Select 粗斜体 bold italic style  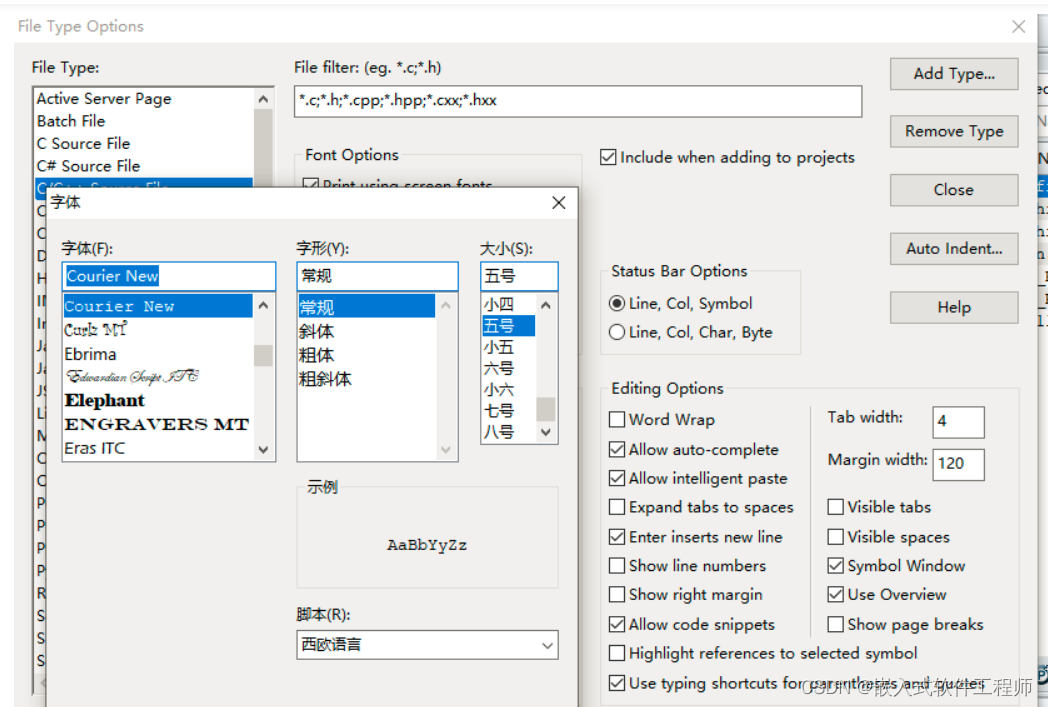(x=366, y=379)
